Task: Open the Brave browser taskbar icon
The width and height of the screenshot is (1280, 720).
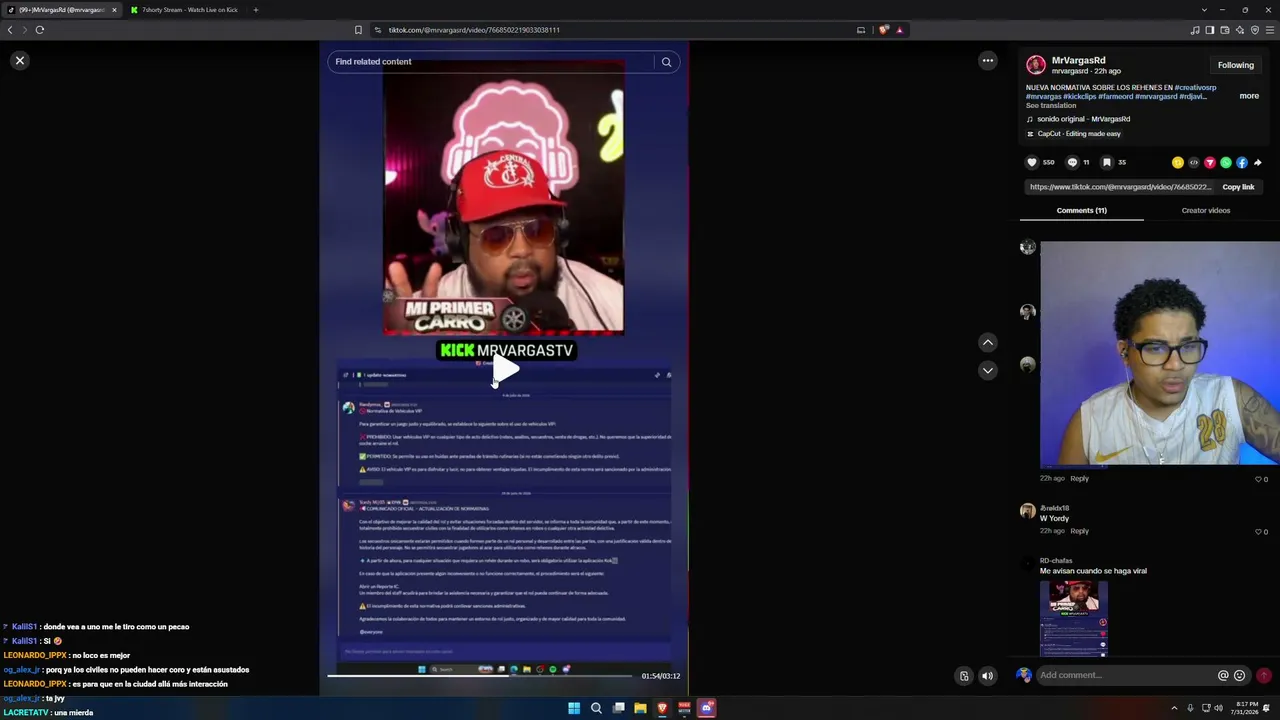Action: [x=662, y=709]
